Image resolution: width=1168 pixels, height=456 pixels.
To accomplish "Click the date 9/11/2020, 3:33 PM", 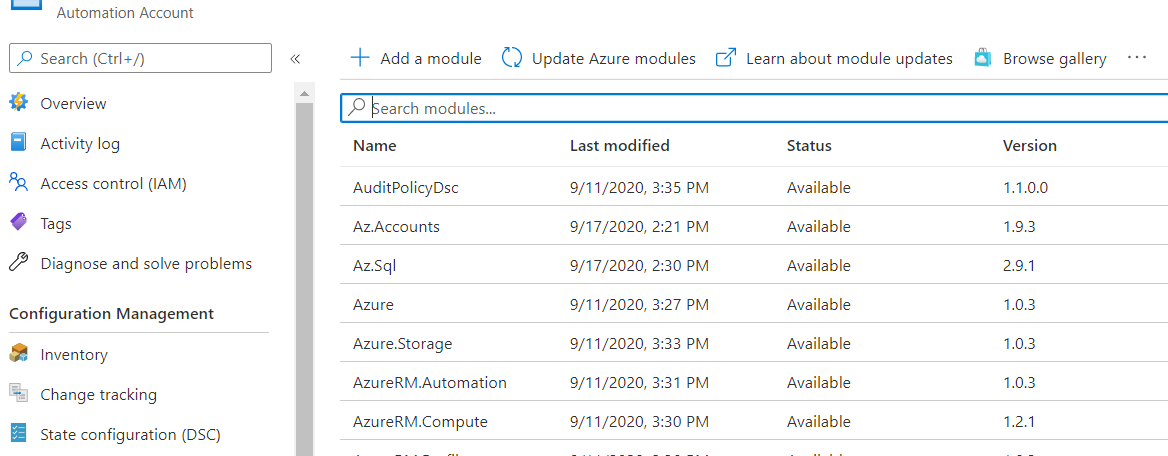I will (639, 344).
